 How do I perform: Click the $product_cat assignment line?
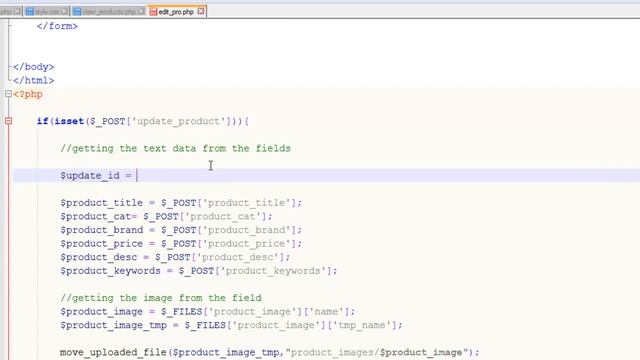167,216
